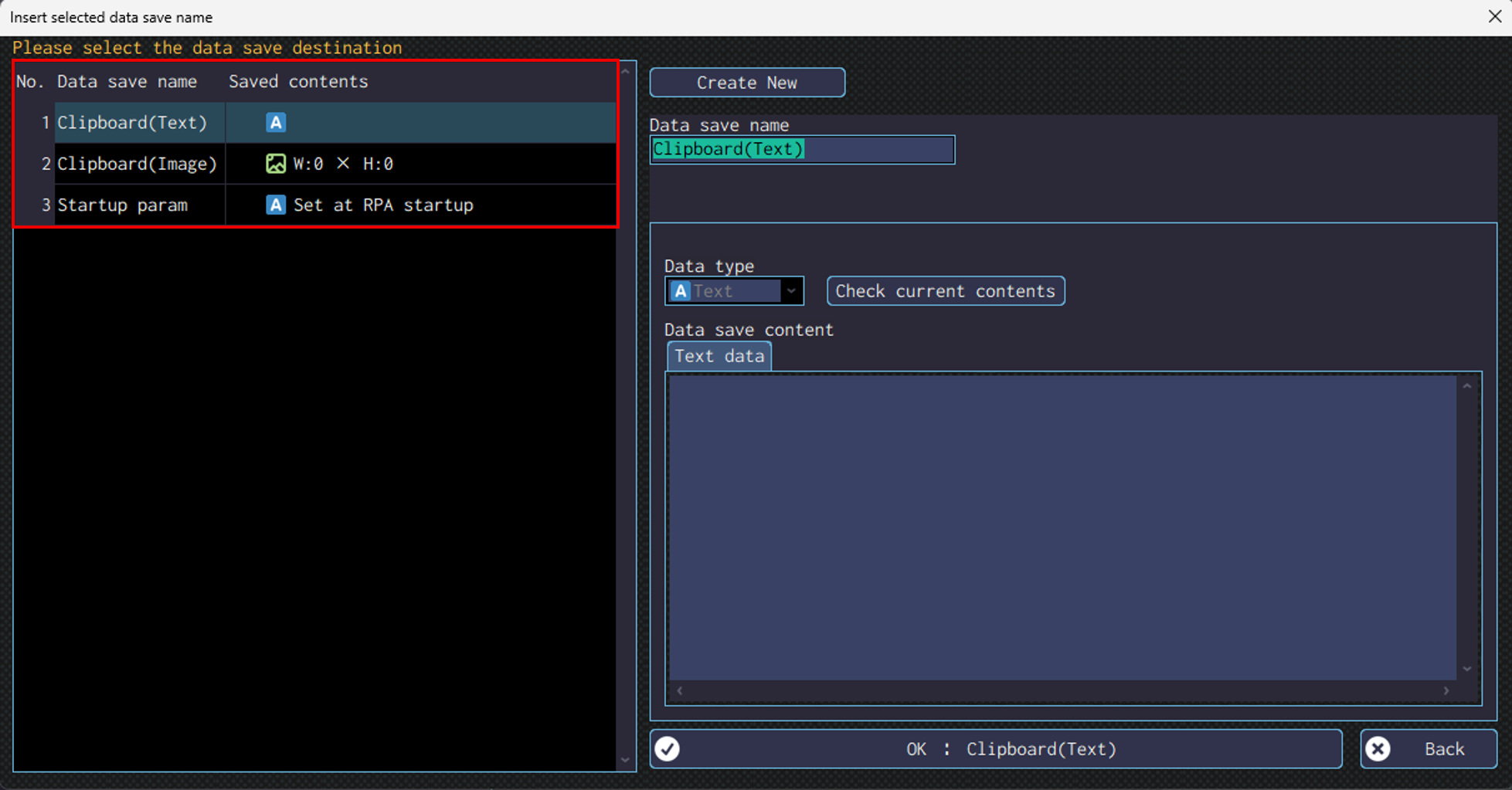
Task: Switch to the Text data tab
Action: click(719, 356)
